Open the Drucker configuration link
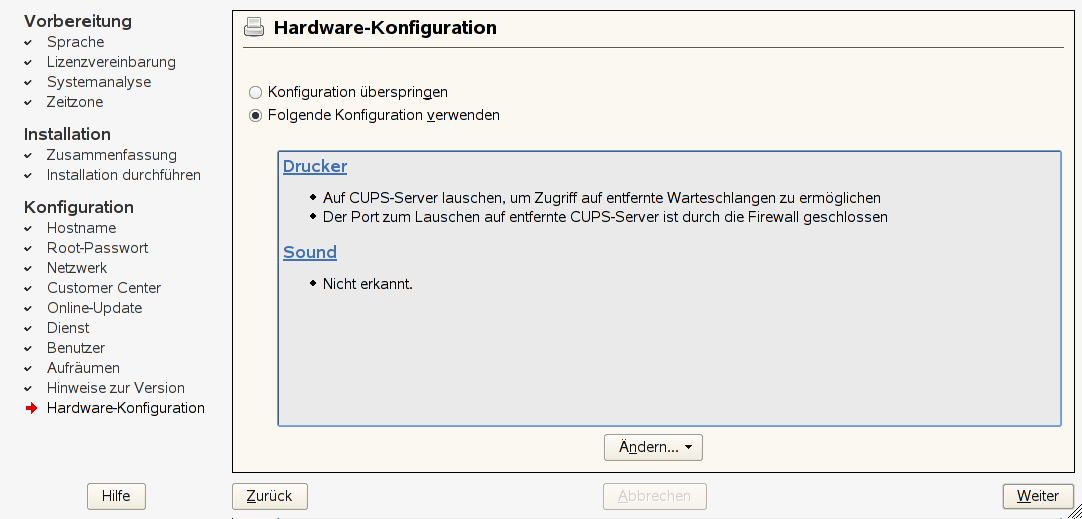This screenshot has width=1082, height=519. pos(315,166)
